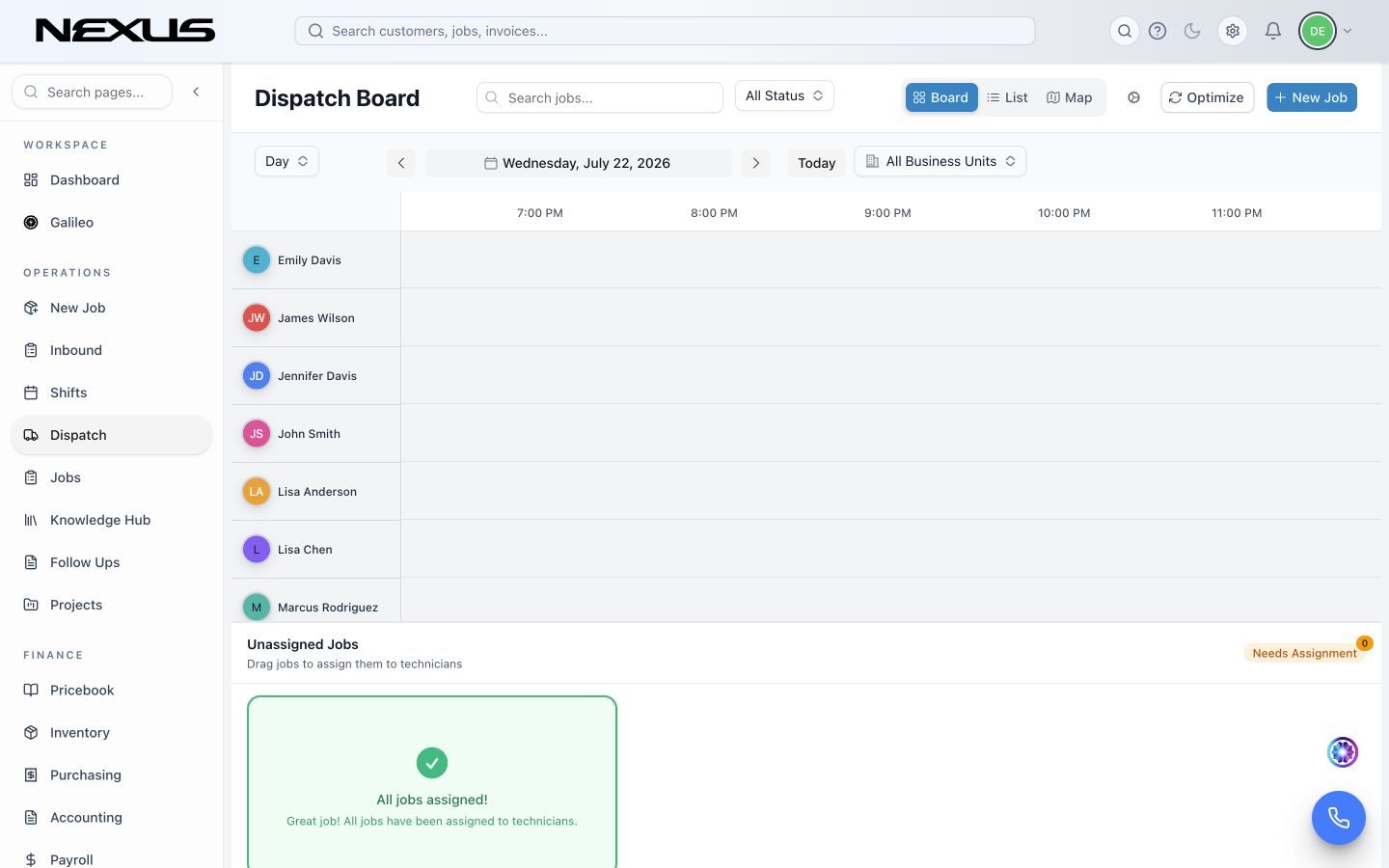Open the help question-mark icon
1389x868 pixels.
pyautogui.click(x=1157, y=31)
